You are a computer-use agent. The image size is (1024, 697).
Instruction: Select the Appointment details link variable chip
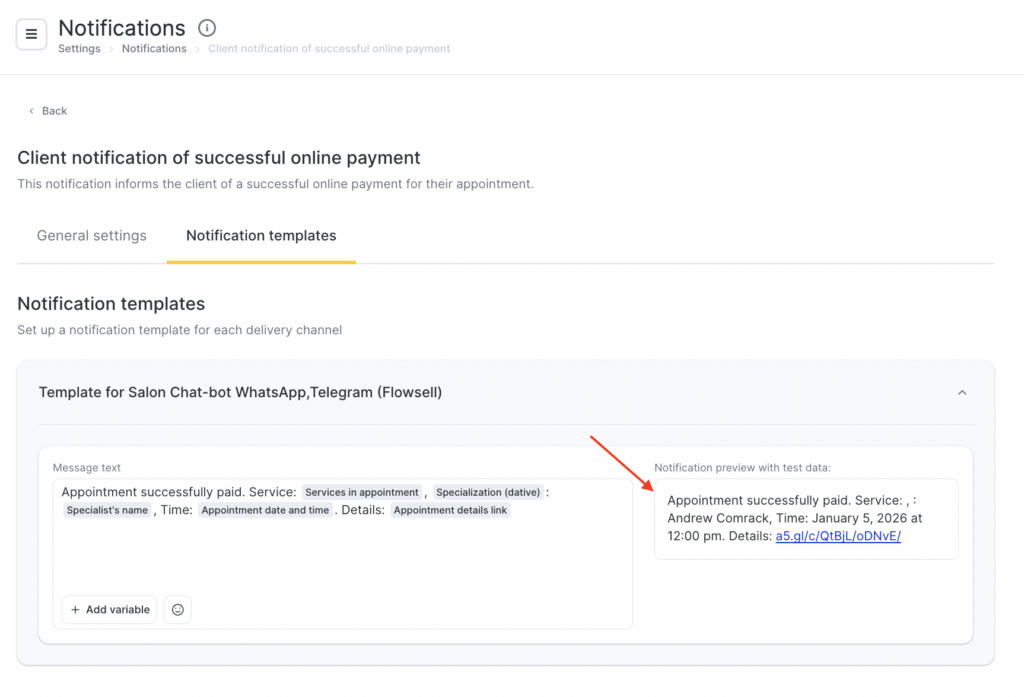[451, 510]
